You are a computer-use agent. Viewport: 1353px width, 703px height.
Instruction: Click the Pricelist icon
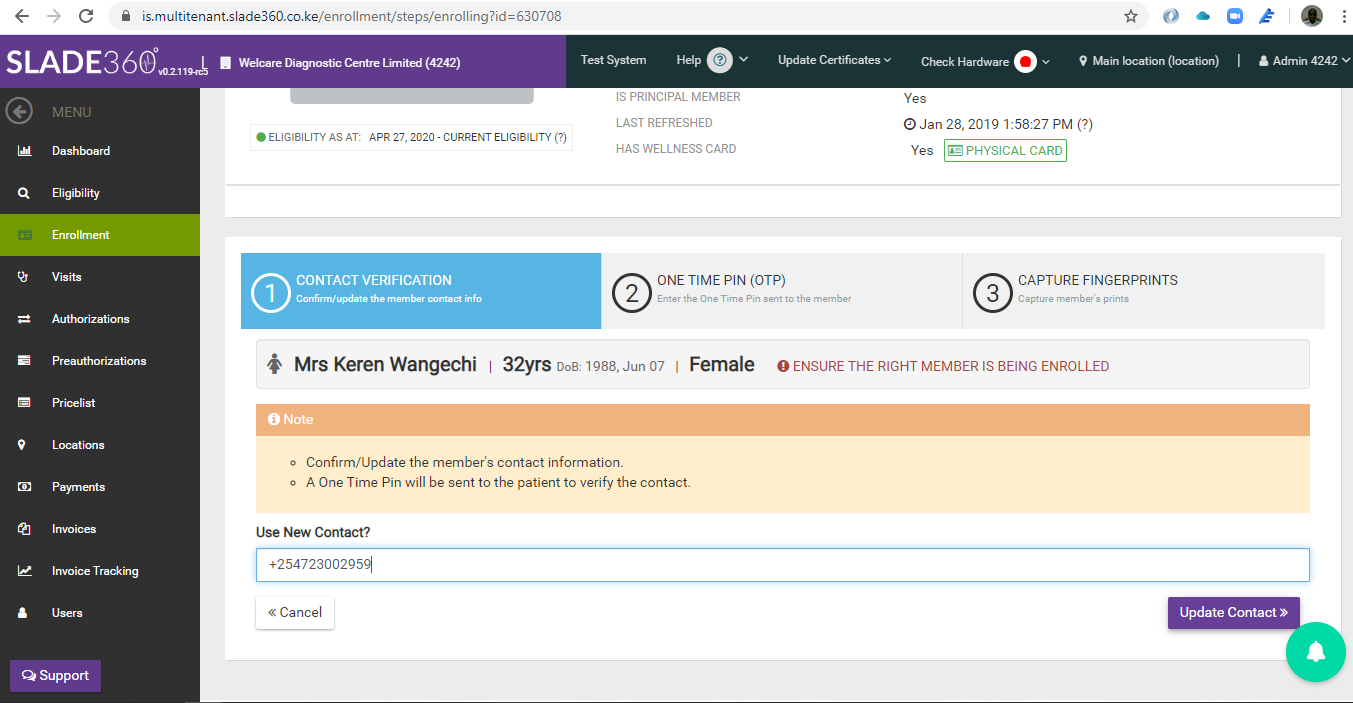(x=25, y=403)
